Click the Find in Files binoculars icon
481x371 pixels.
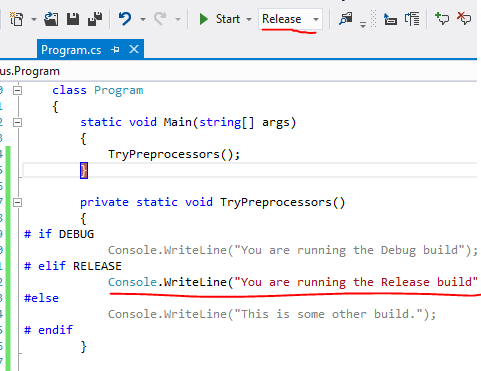(x=346, y=19)
